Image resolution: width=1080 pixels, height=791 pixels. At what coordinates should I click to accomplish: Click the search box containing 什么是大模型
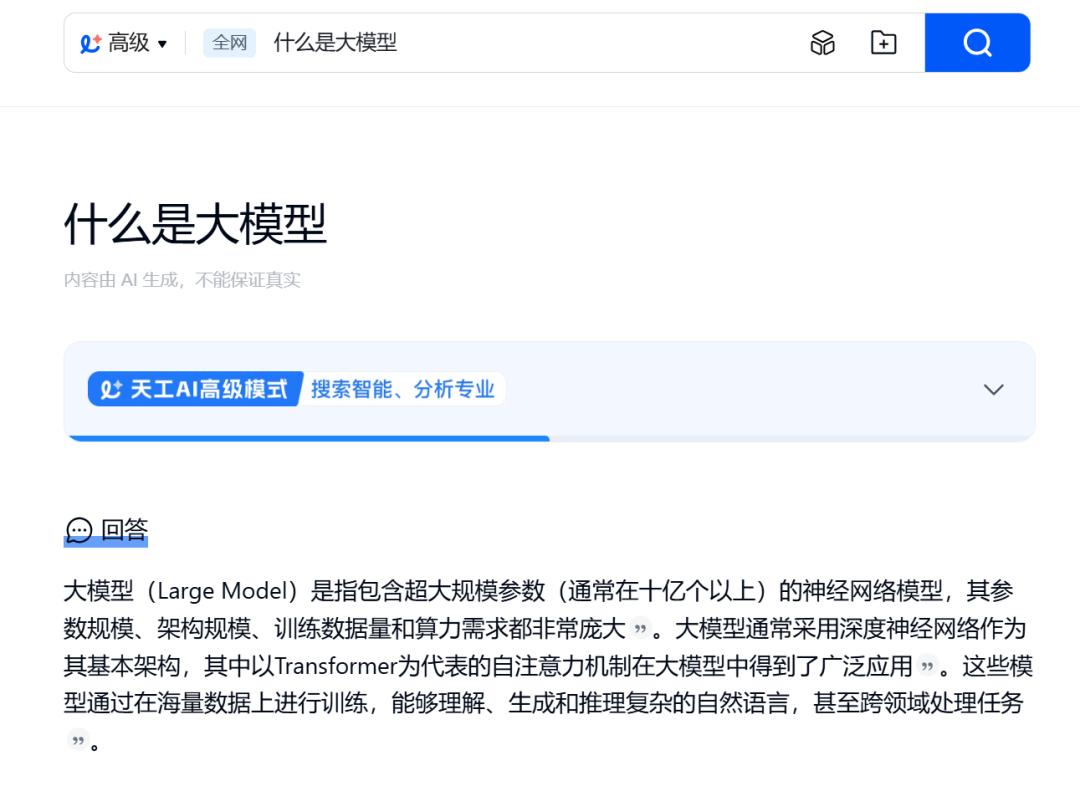[520, 43]
